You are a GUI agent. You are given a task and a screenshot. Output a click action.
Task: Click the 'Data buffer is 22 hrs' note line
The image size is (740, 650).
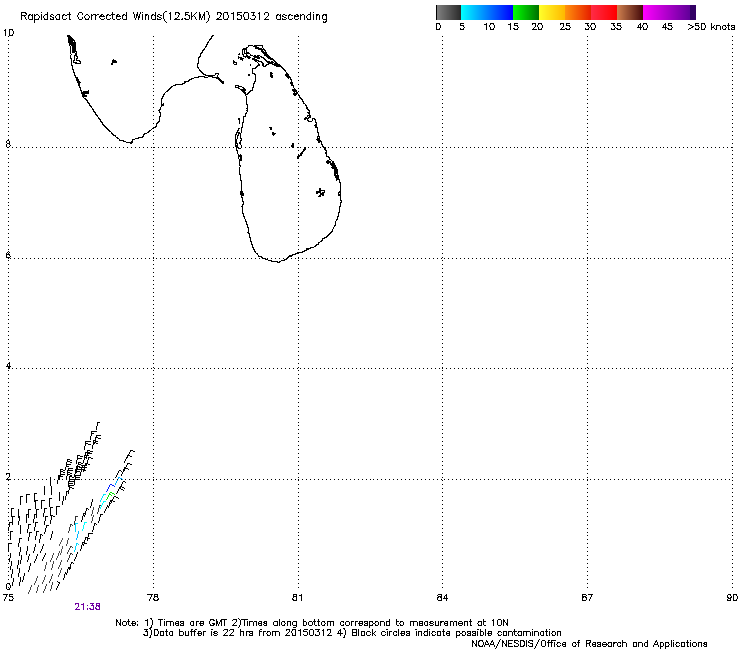coord(352,633)
